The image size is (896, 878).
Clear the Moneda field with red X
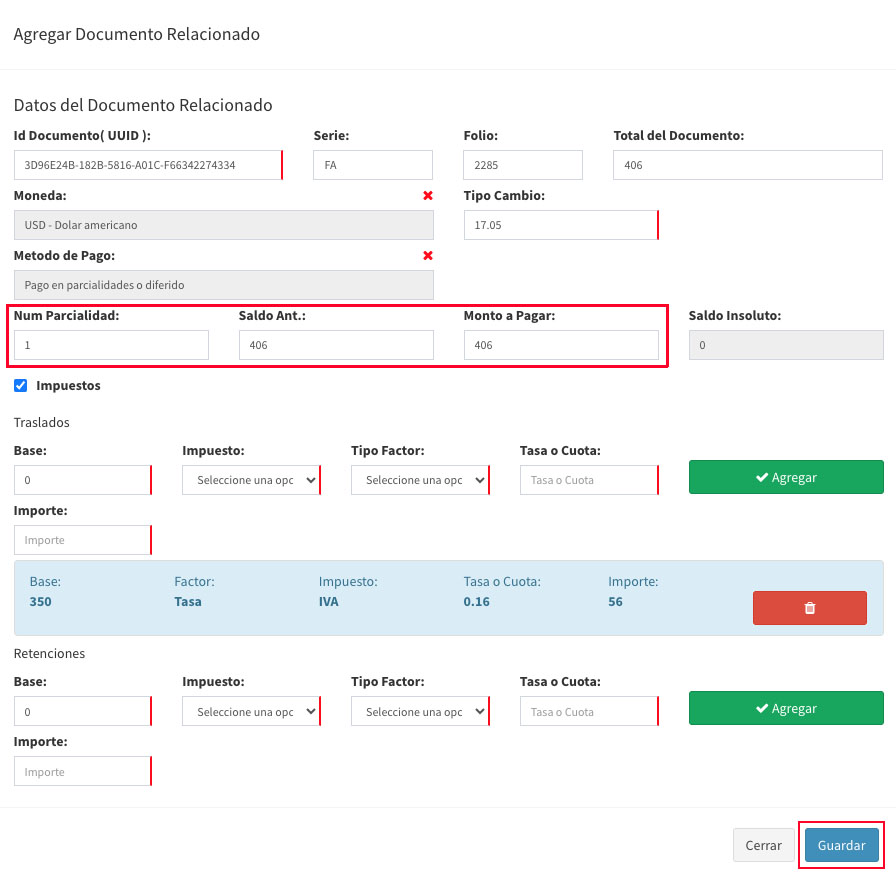pyautogui.click(x=427, y=195)
